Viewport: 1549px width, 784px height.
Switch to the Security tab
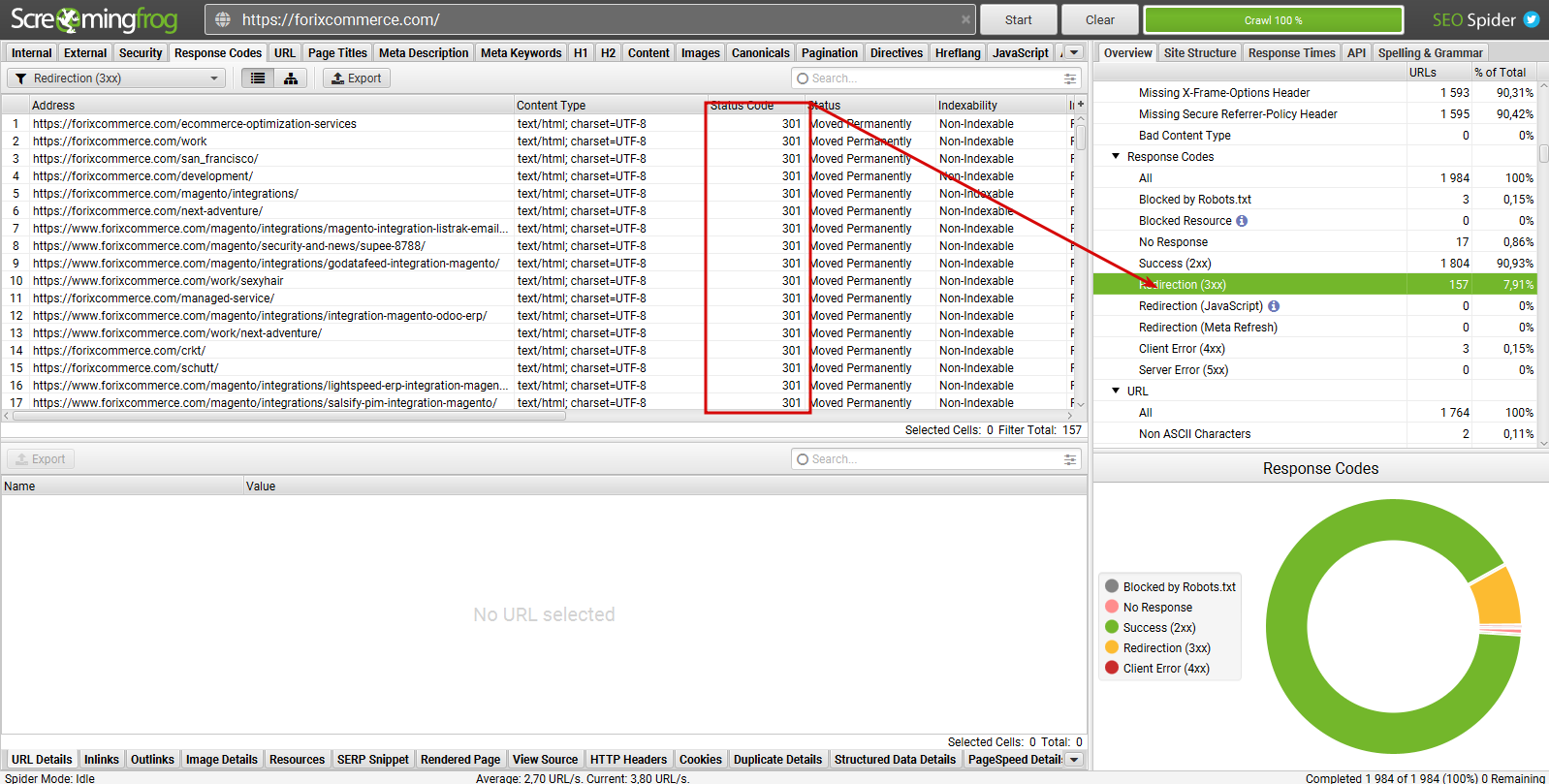tap(141, 53)
